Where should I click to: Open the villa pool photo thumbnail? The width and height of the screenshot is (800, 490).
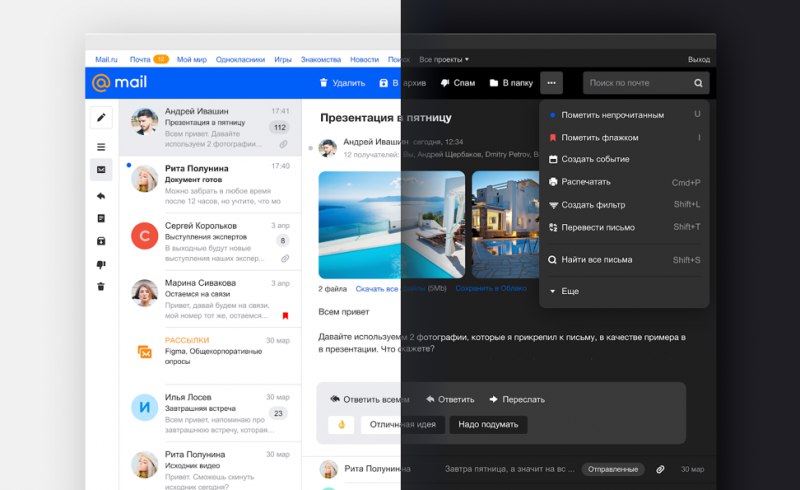tap(506, 225)
